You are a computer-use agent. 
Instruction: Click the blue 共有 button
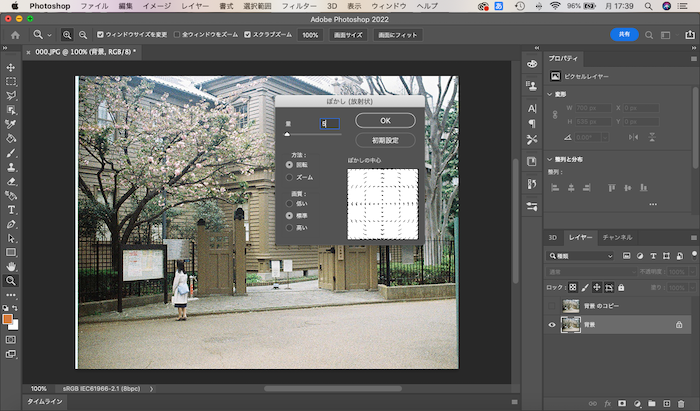point(624,34)
